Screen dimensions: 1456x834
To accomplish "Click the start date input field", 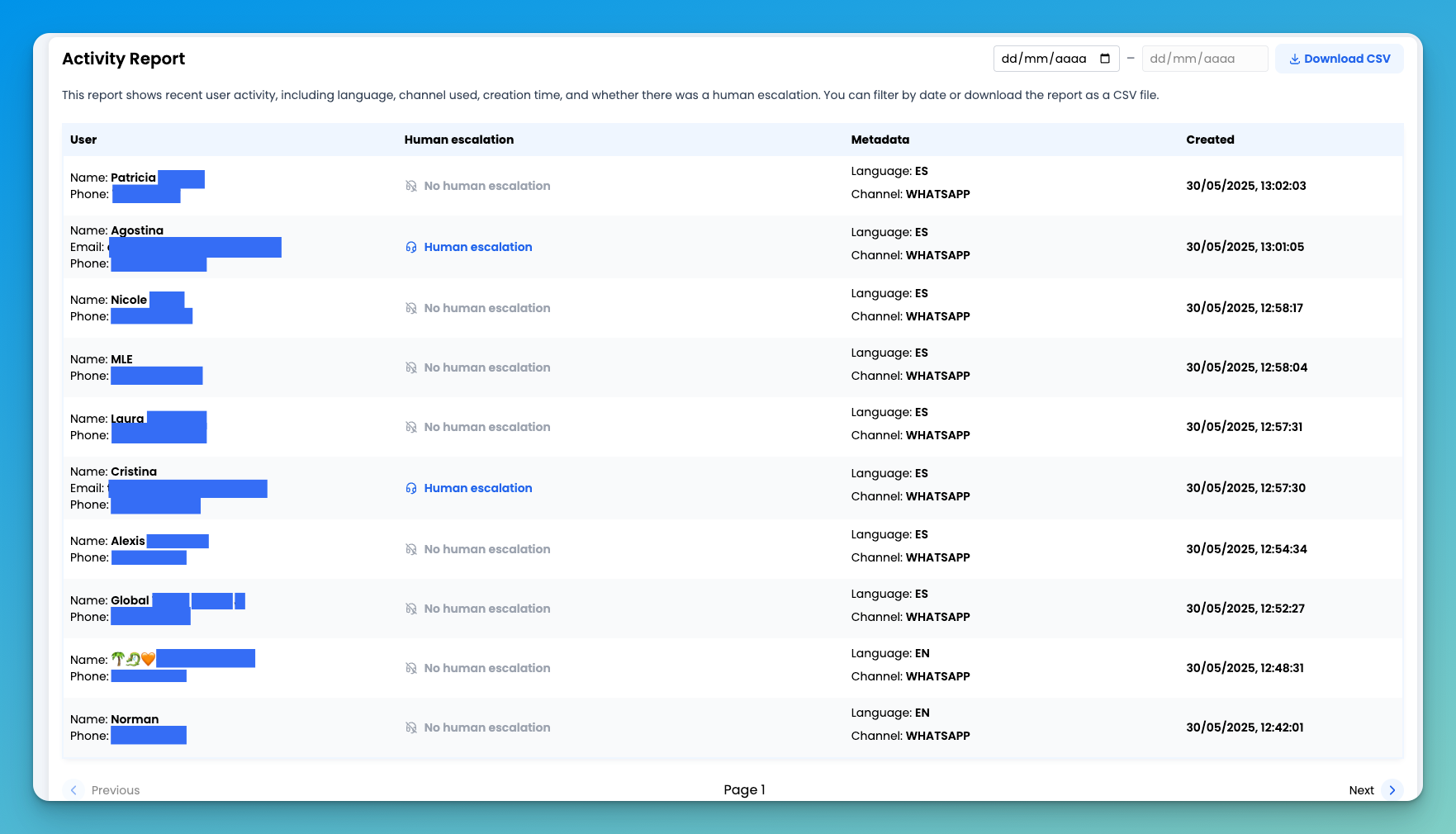I will tap(1056, 59).
